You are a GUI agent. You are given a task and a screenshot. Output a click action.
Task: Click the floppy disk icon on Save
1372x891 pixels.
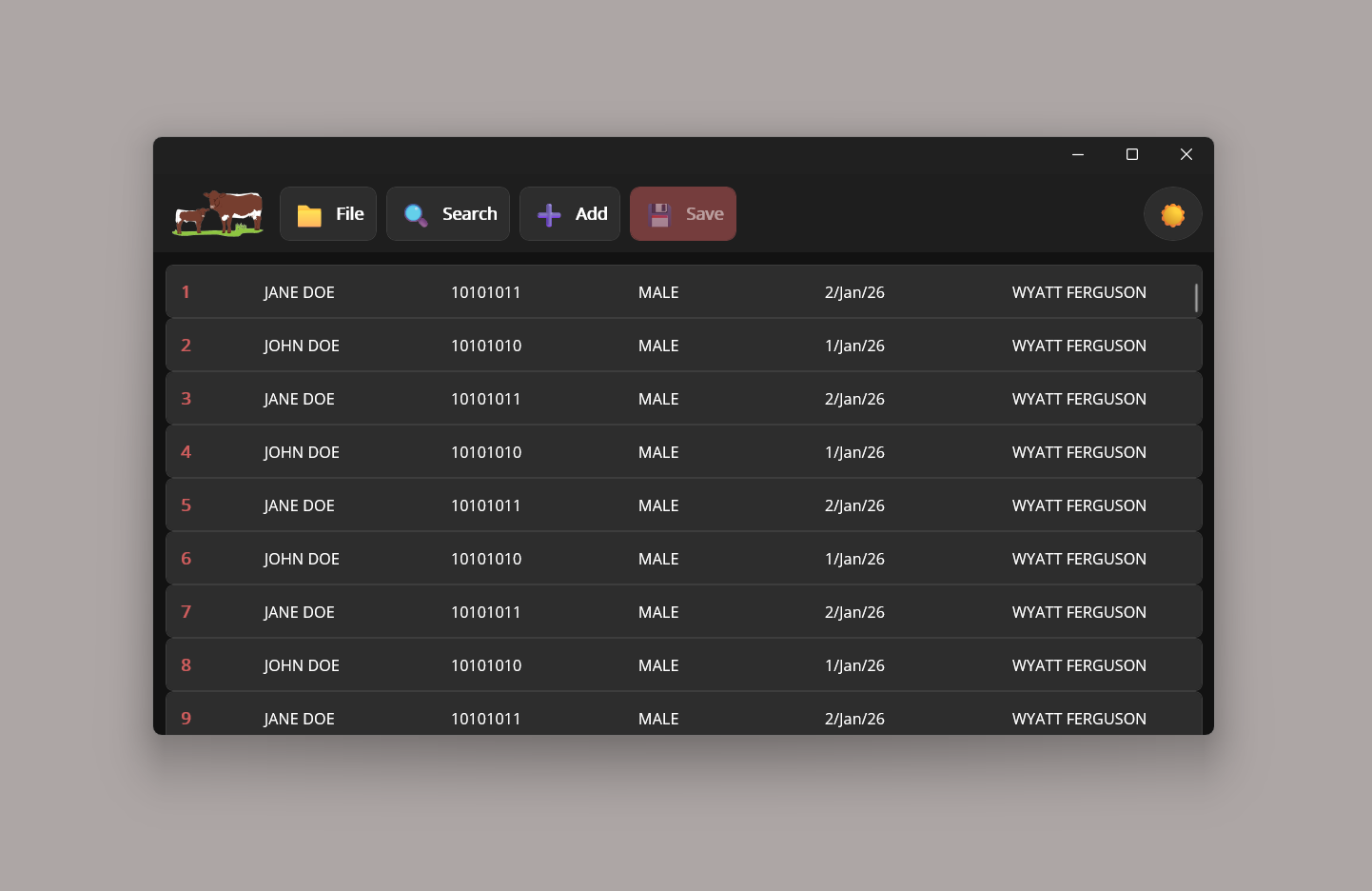[x=659, y=214]
